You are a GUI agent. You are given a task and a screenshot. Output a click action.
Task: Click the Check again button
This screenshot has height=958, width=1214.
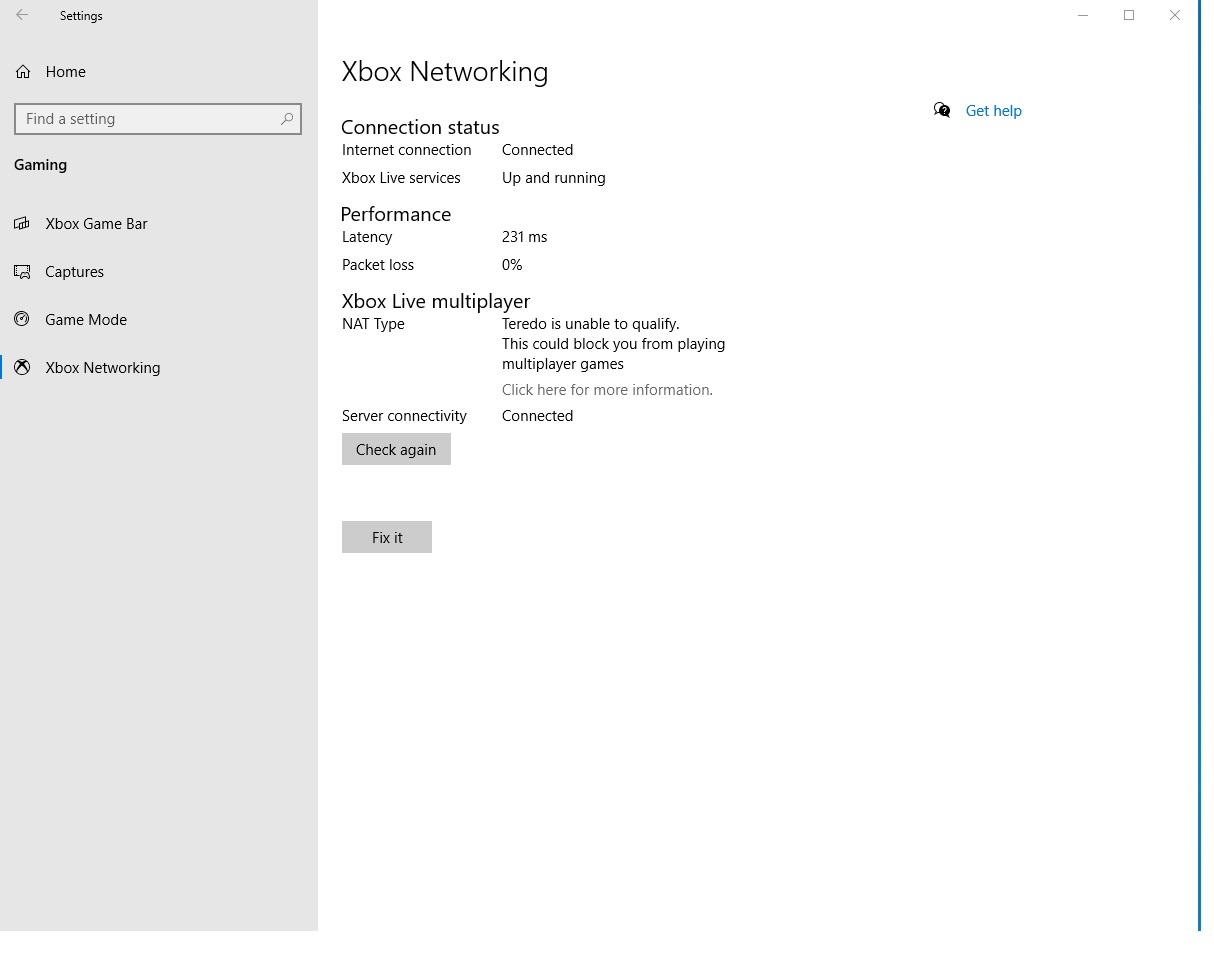point(396,449)
